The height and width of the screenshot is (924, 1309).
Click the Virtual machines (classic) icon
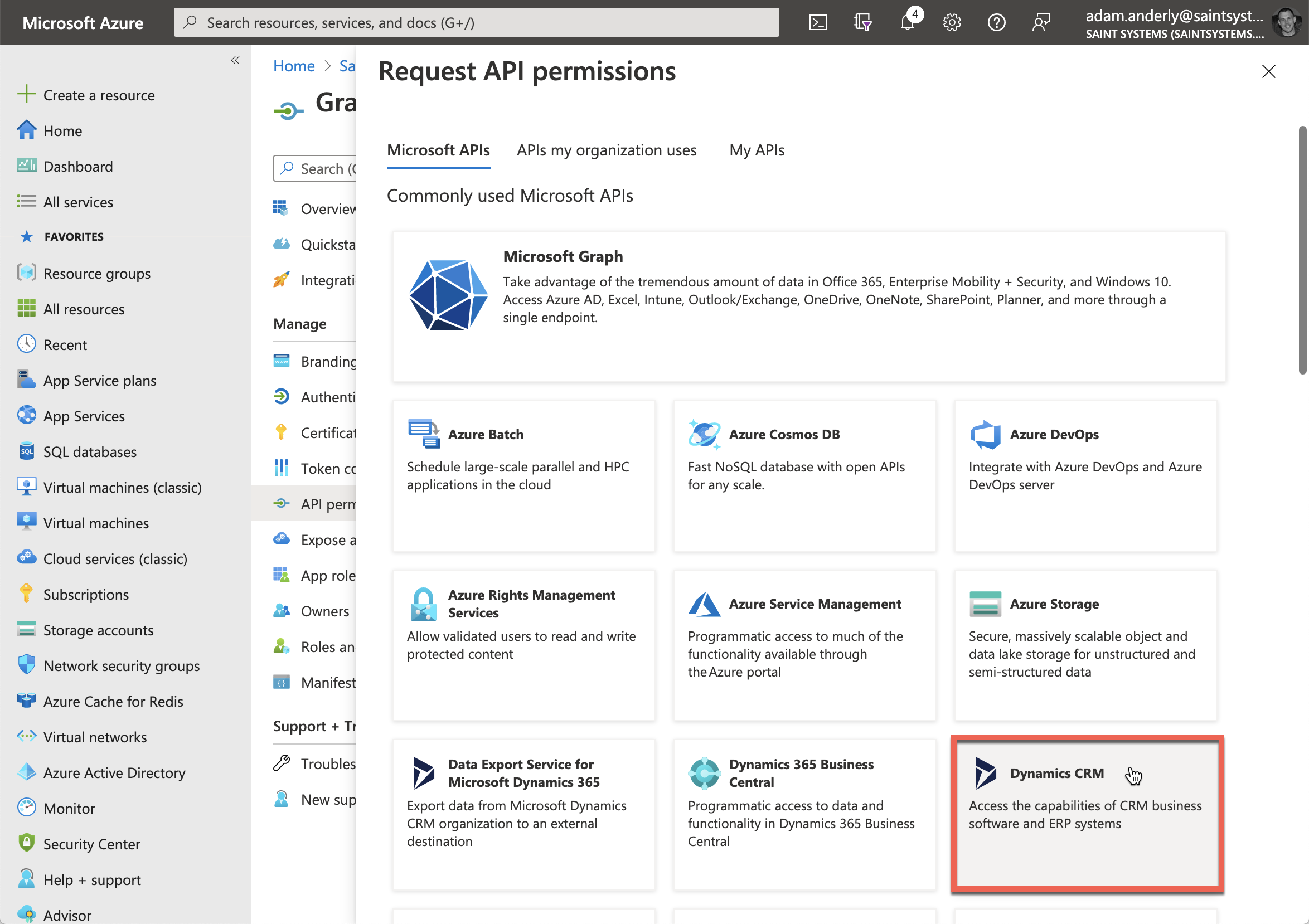[x=26, y=487]
